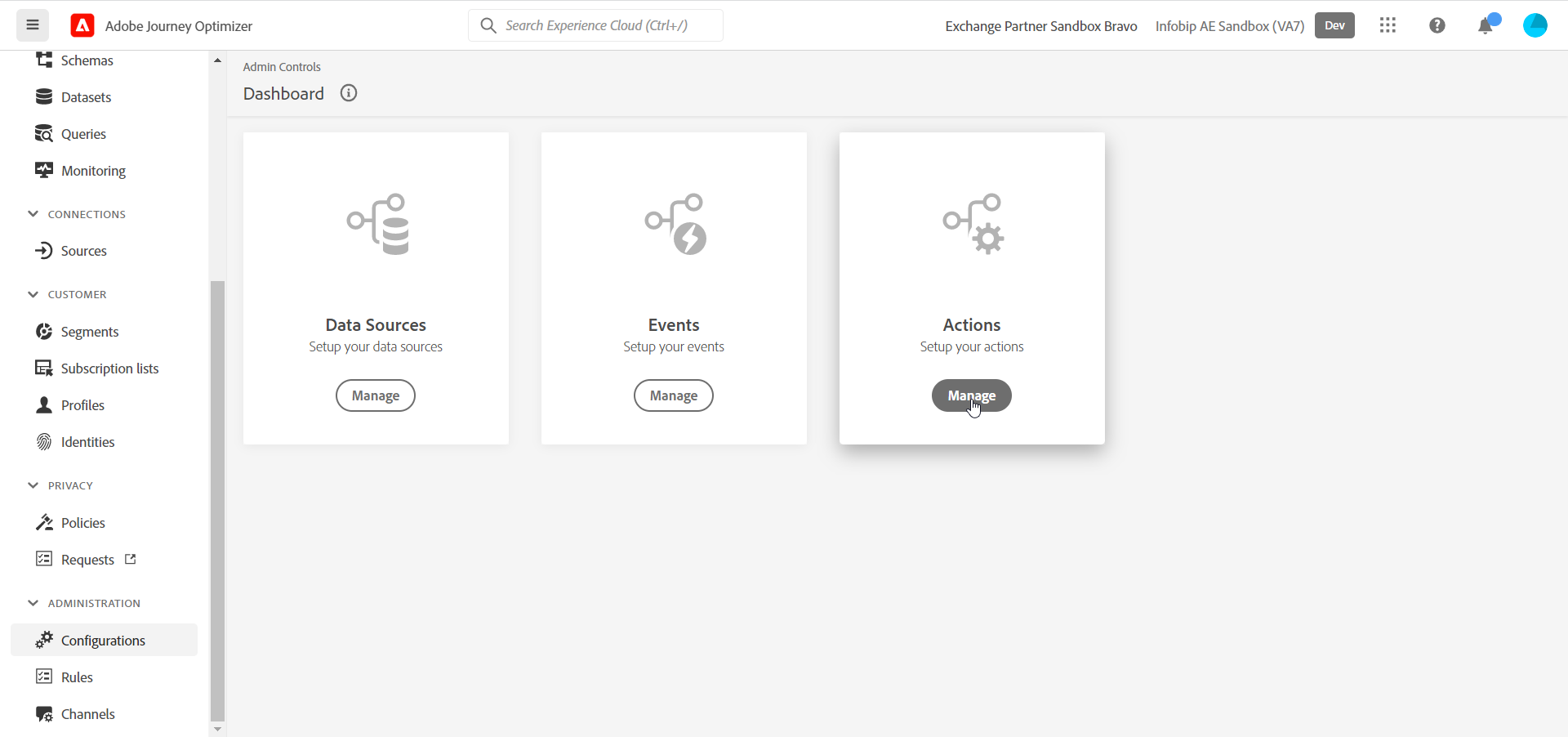
Task: Click the search magnifier icon
Action: [x=488, y=25]
